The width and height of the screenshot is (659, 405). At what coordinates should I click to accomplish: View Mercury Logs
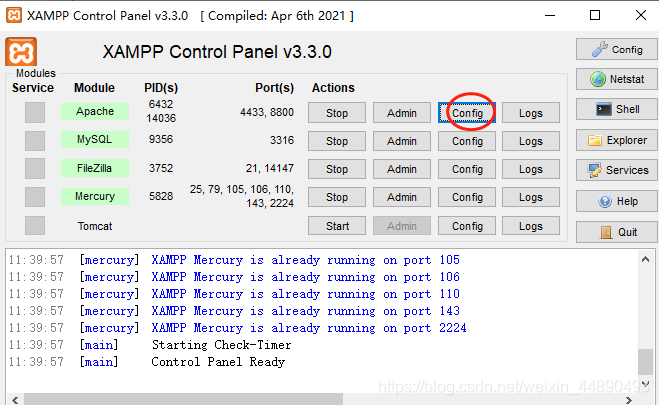pyautogui.click(x=531, y=197)
